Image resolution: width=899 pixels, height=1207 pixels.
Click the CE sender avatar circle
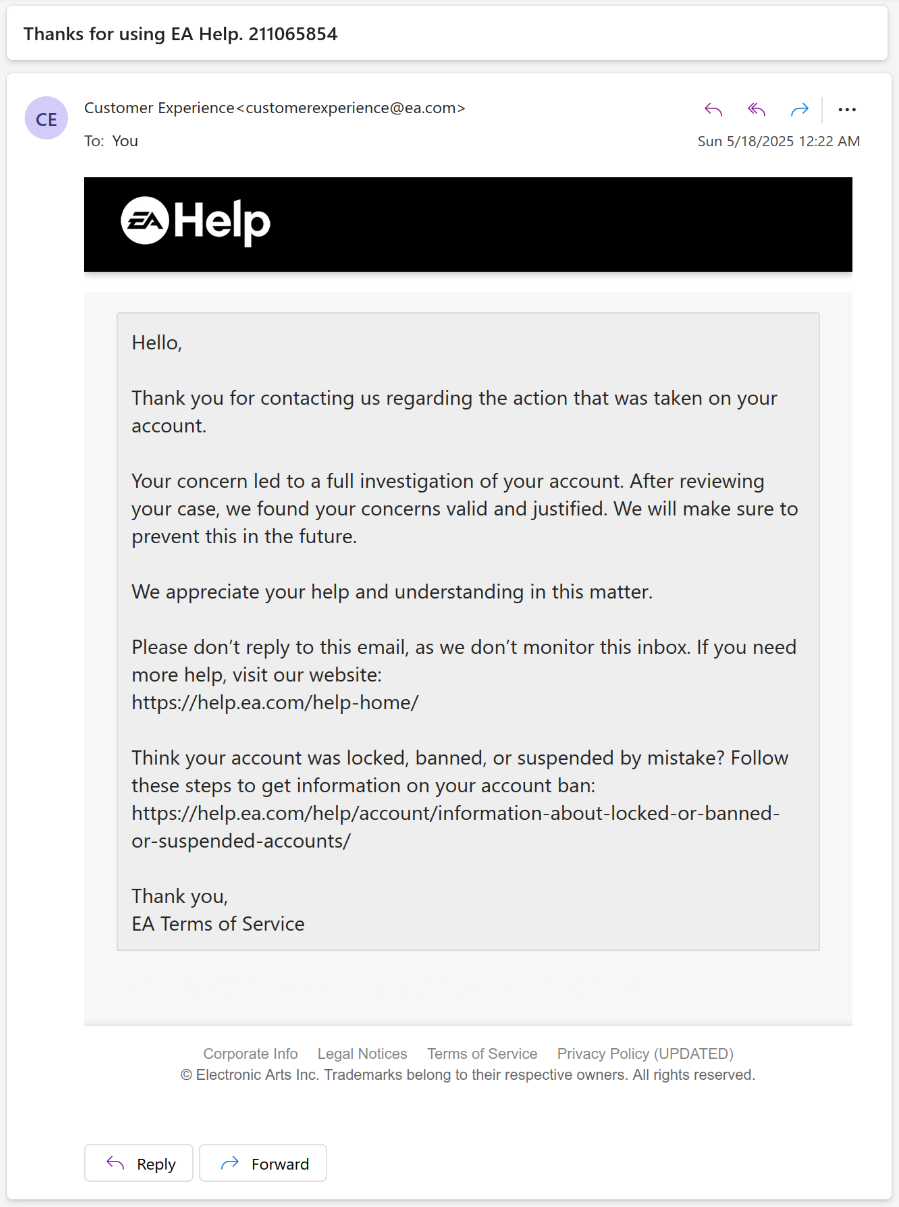(46, 119)
